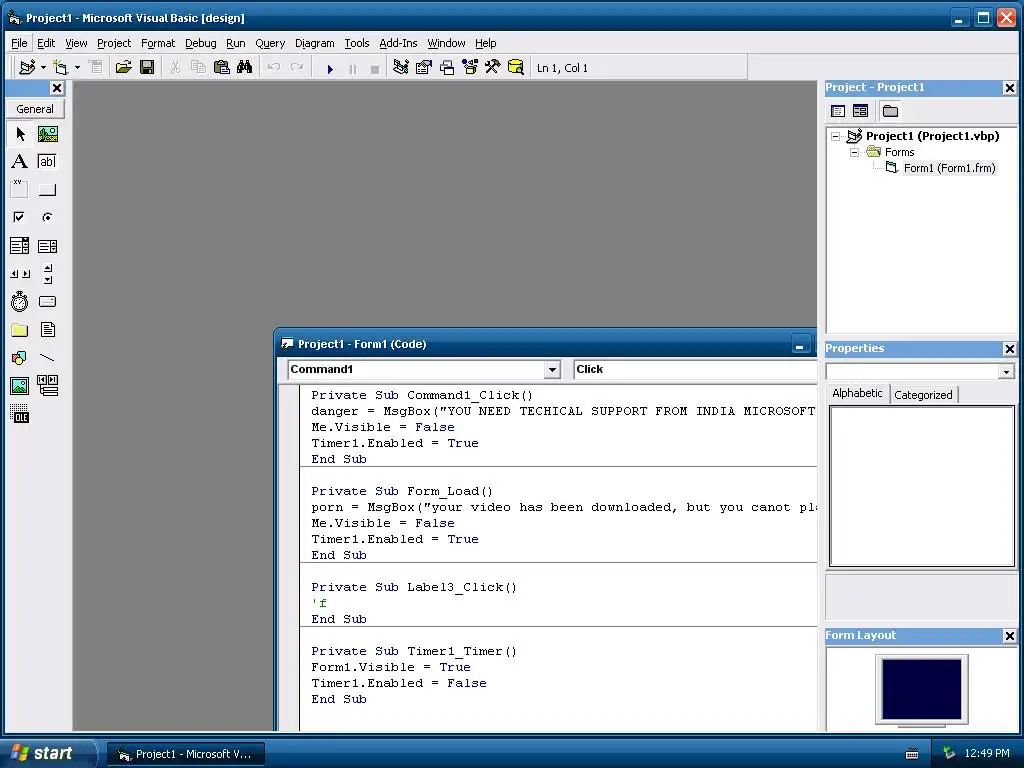Viewport: 1024px width, 768px height.
Task: Open the Toolbox toolbar icon
Action: tap(492, 67)
